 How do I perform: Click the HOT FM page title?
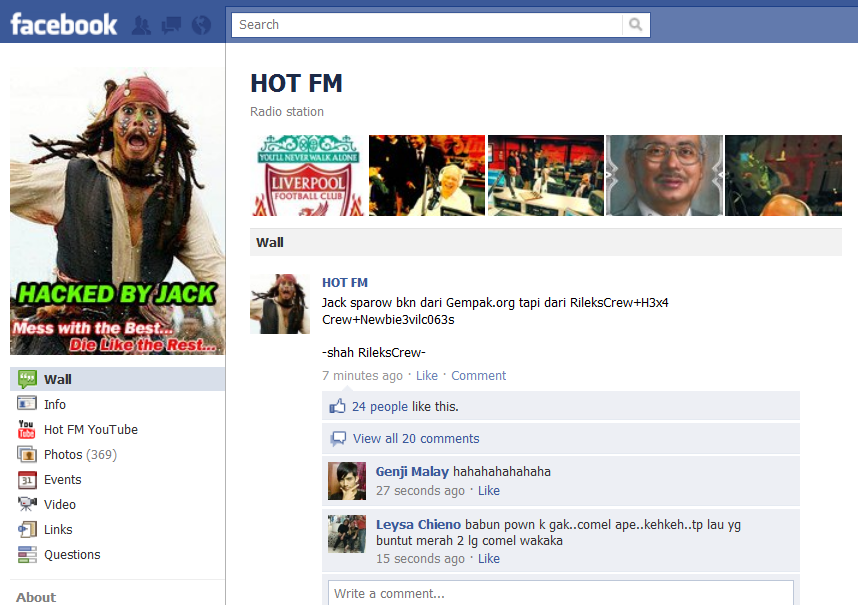296,84
